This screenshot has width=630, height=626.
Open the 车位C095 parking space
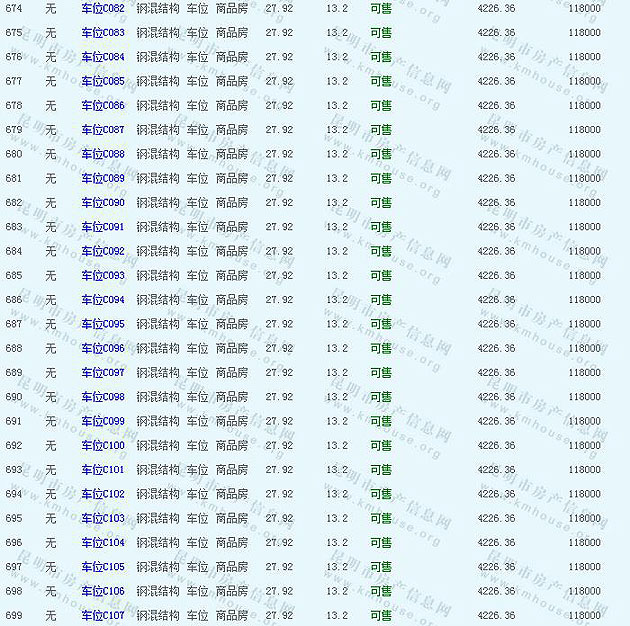103,324
